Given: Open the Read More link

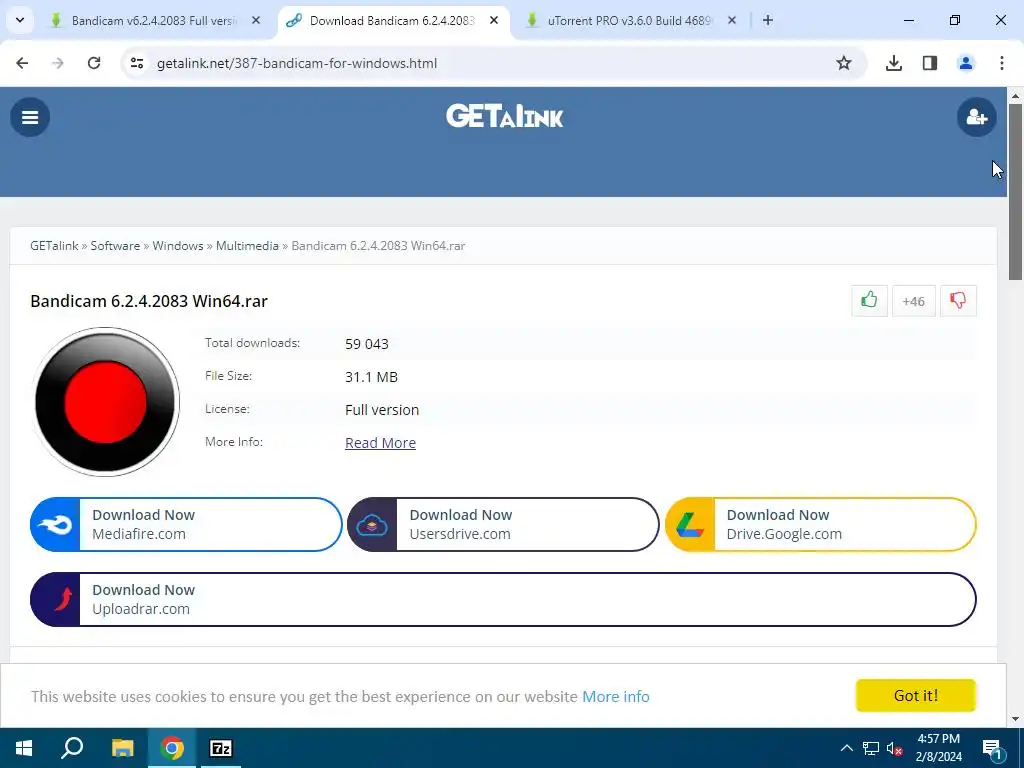Looking at the screenshot, I should (x=380, y=443).
